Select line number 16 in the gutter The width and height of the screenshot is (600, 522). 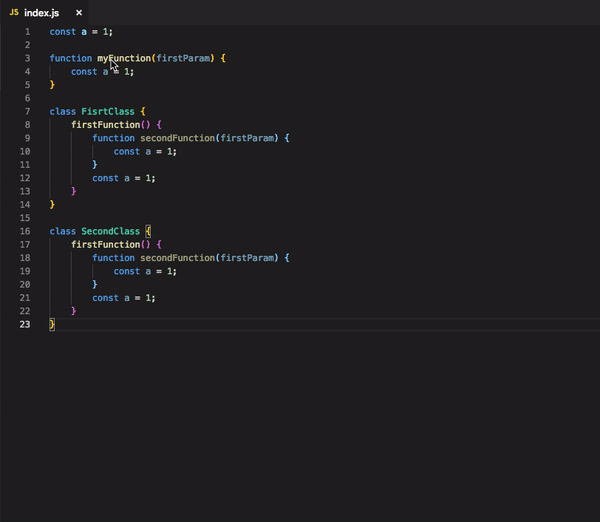(x=25, y=231)
